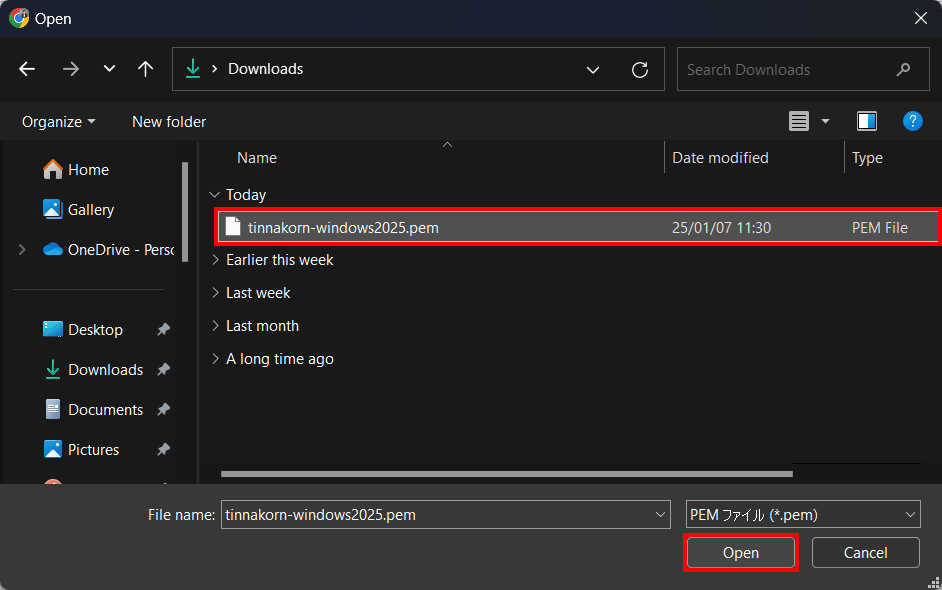
Task: Select tinnakorn-windows2025.pem file
Action: click(x=577, y=227)
